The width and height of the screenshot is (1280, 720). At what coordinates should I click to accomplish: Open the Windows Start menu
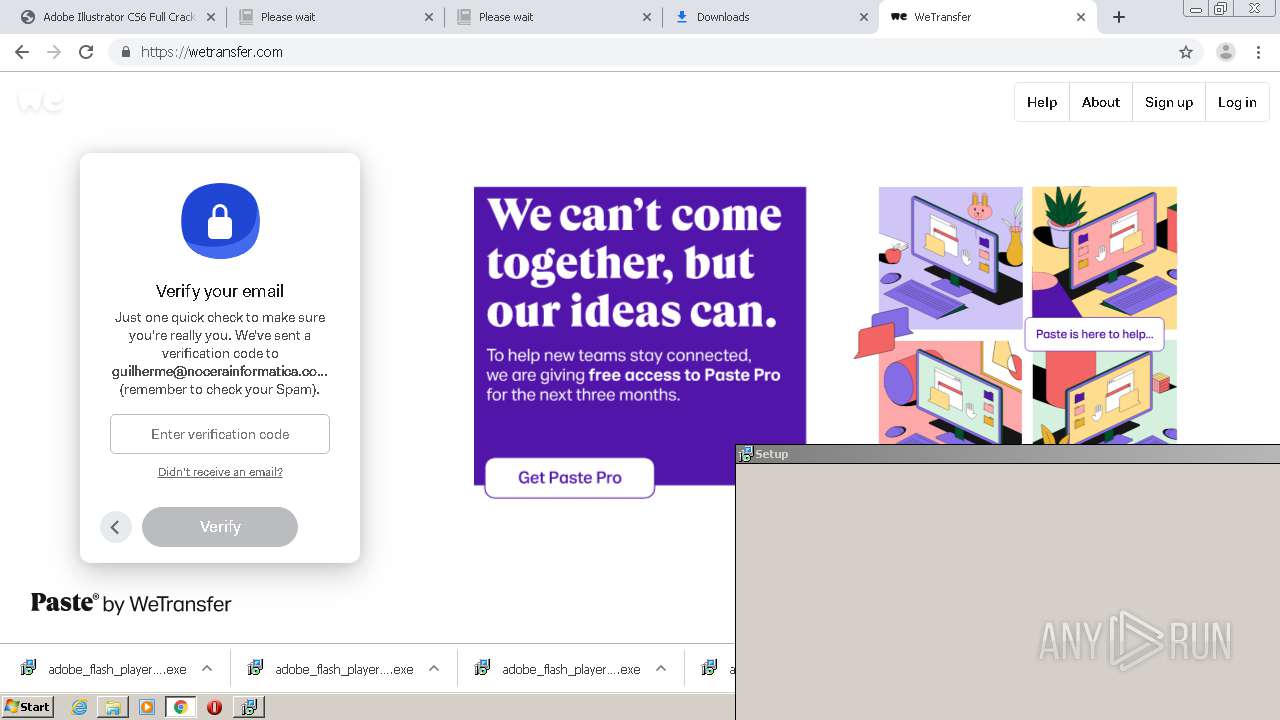tap(27, 707)
